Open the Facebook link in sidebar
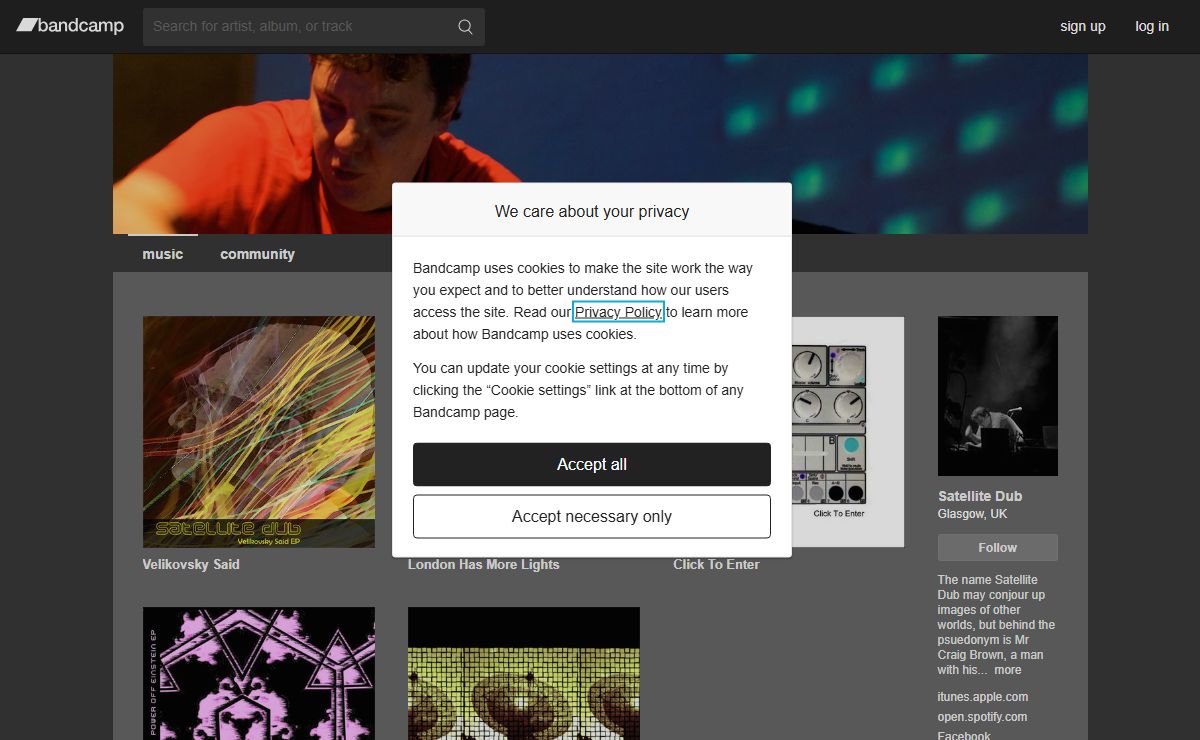The width and height of the screenshot is (1200, 740). pos(965,736)
